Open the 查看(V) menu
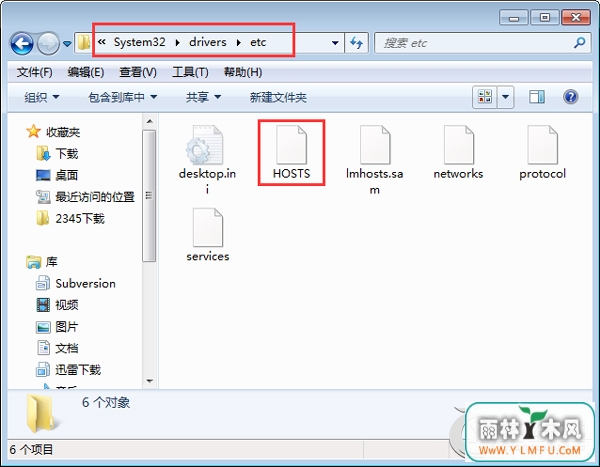 [138, 72]
